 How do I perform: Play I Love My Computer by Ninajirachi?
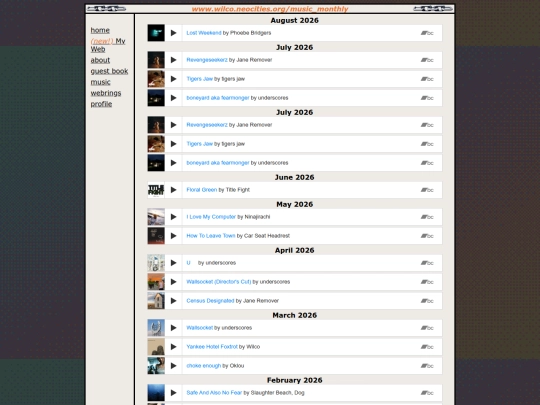click(174, 217)
